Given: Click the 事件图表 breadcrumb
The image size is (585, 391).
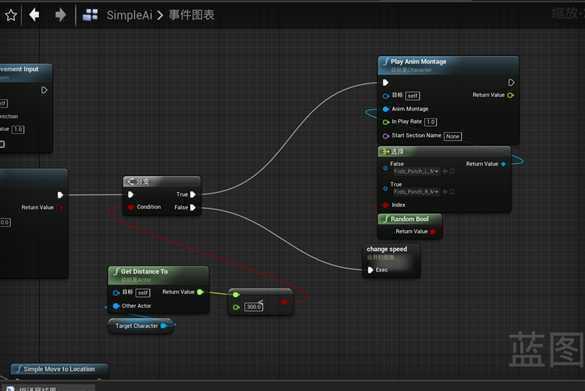Looking at the screenshot, I should pos(192,15).
